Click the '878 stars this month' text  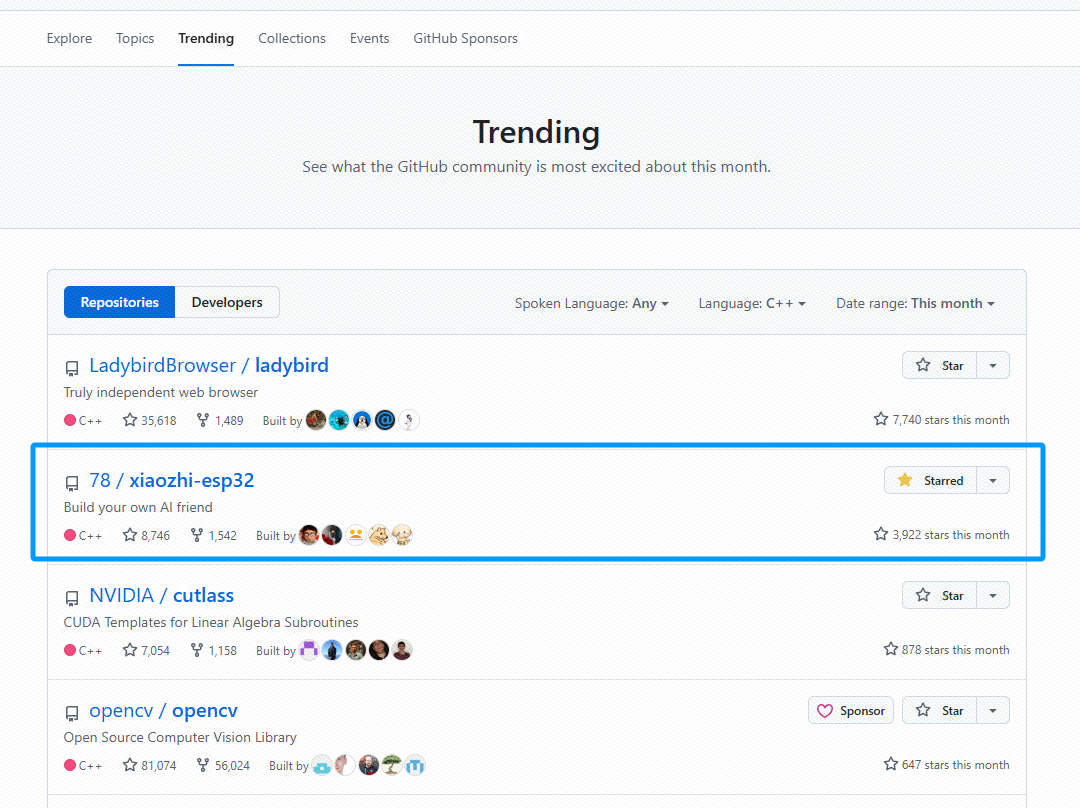pyautogui.click(x=955, y=650)
